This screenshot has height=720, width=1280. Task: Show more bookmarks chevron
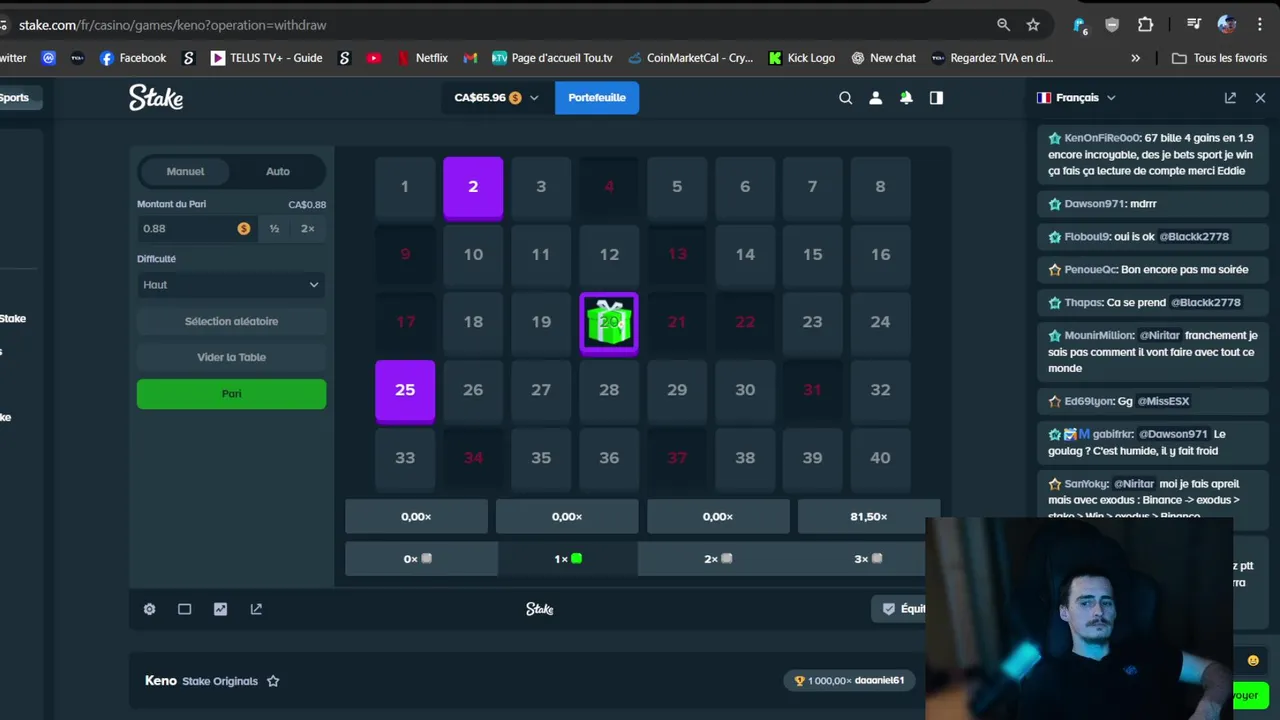pos(1135,58)
